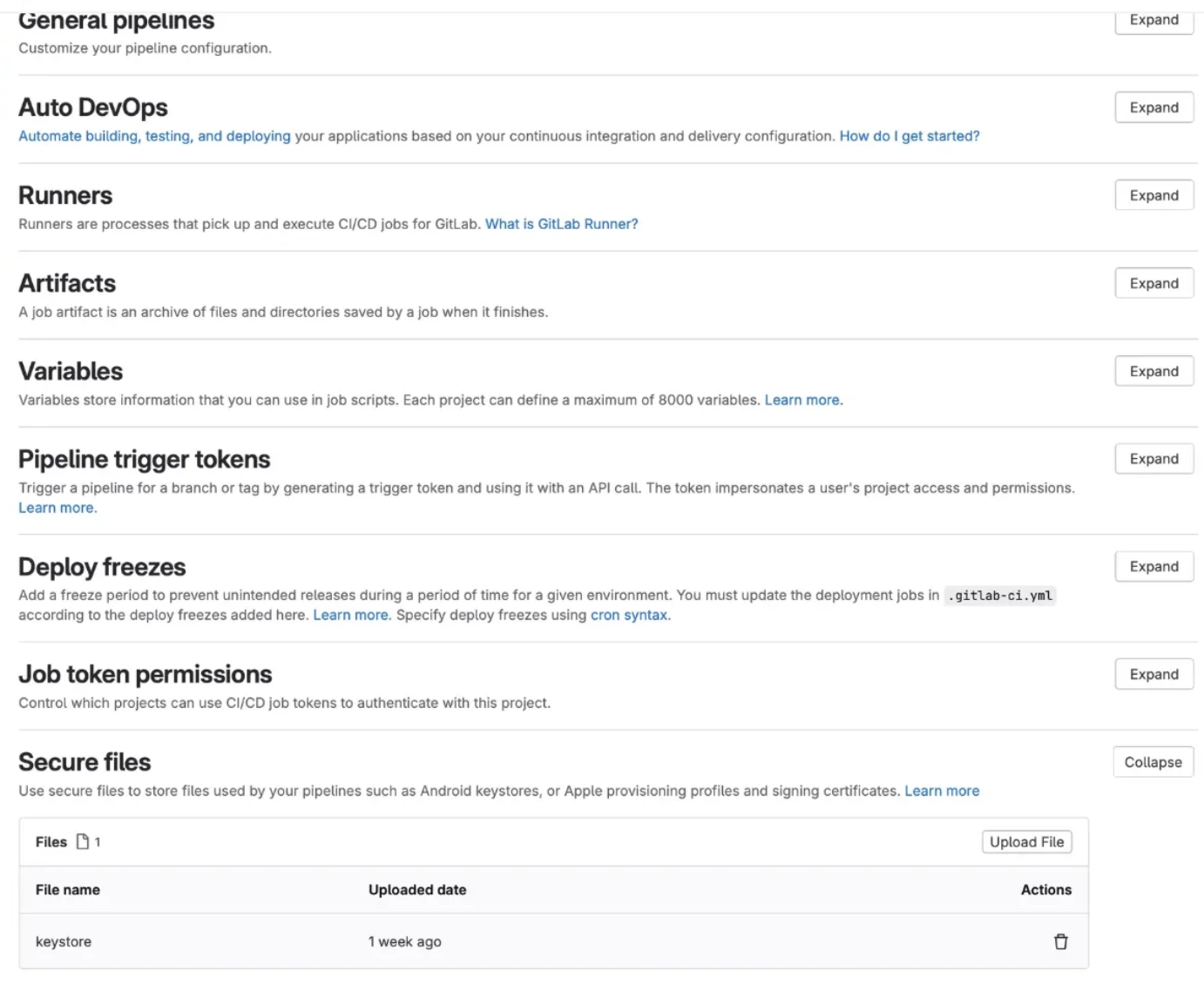1204x998 pixels.
Task: Expand the General pipelines section
Action: click(x=1153, y=20)
